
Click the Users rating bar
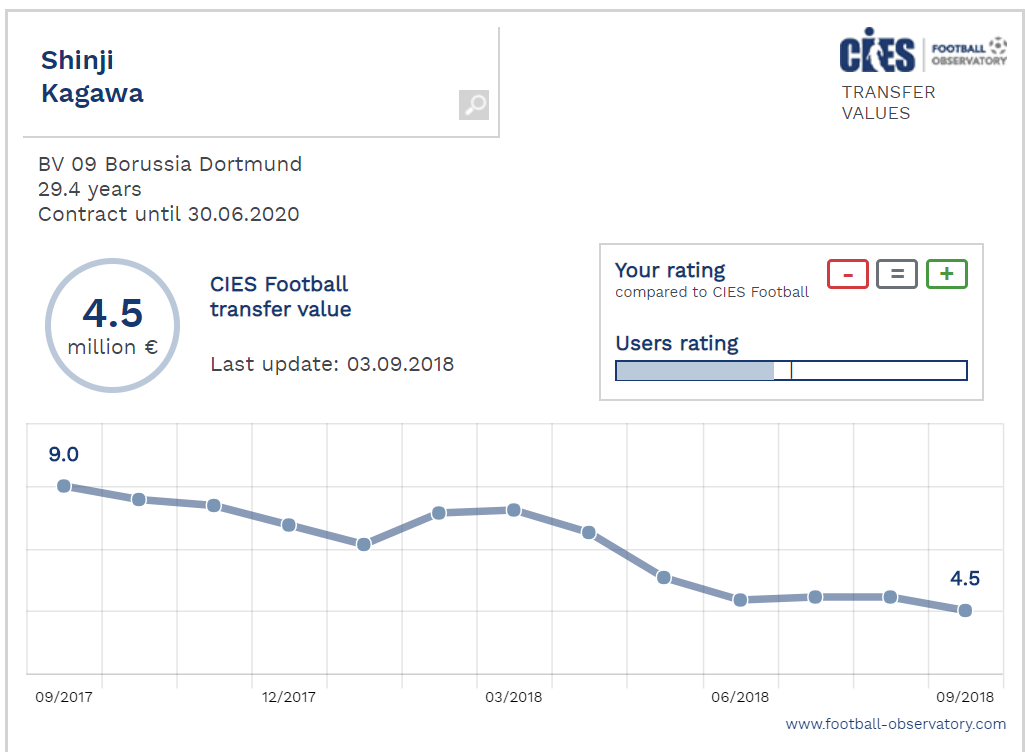tap(791, 371)
